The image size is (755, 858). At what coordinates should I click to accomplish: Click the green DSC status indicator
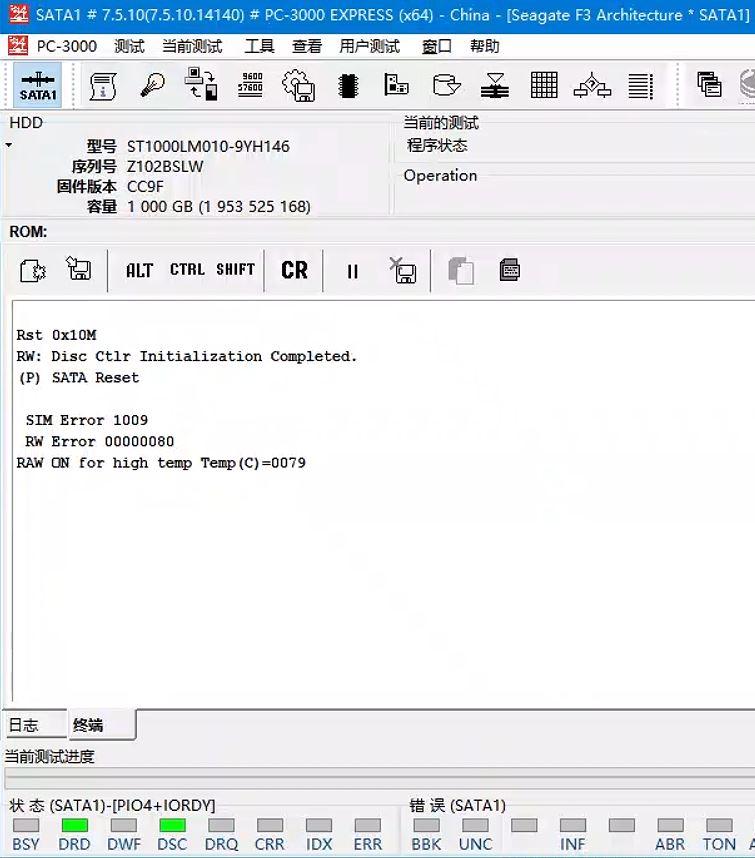click(172, 825)
